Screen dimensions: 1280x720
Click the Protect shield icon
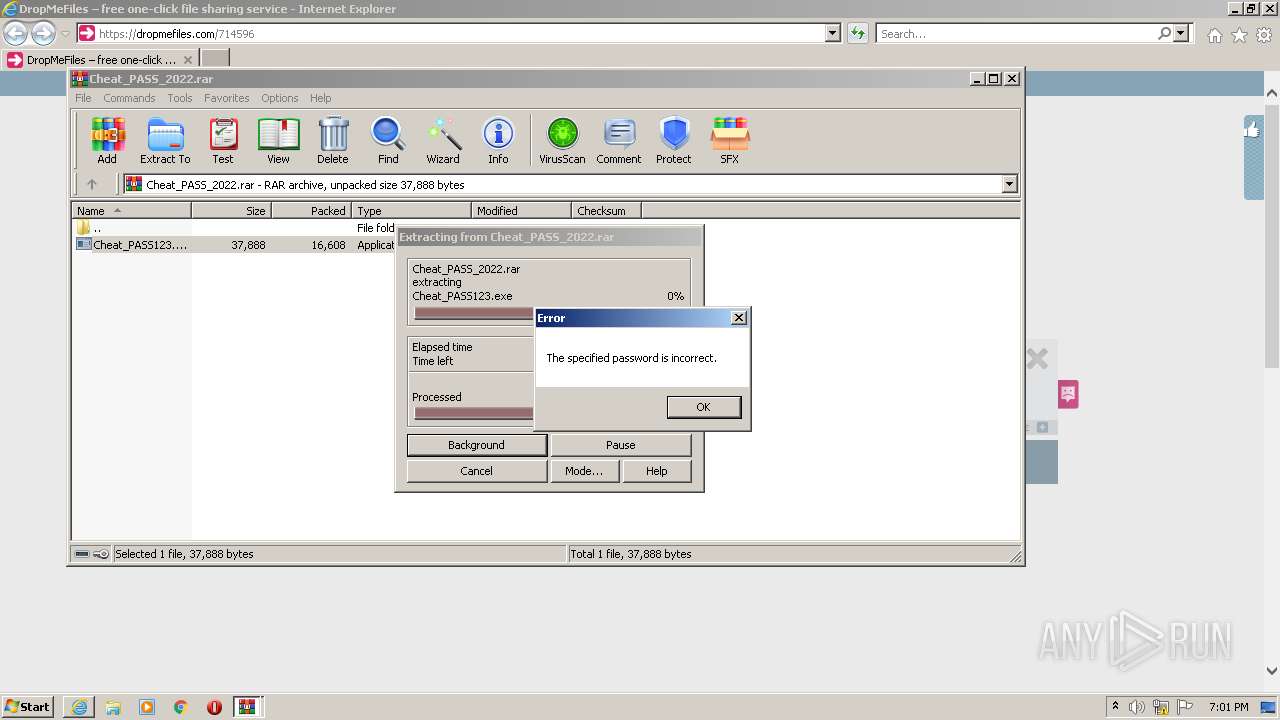[674, 140]
